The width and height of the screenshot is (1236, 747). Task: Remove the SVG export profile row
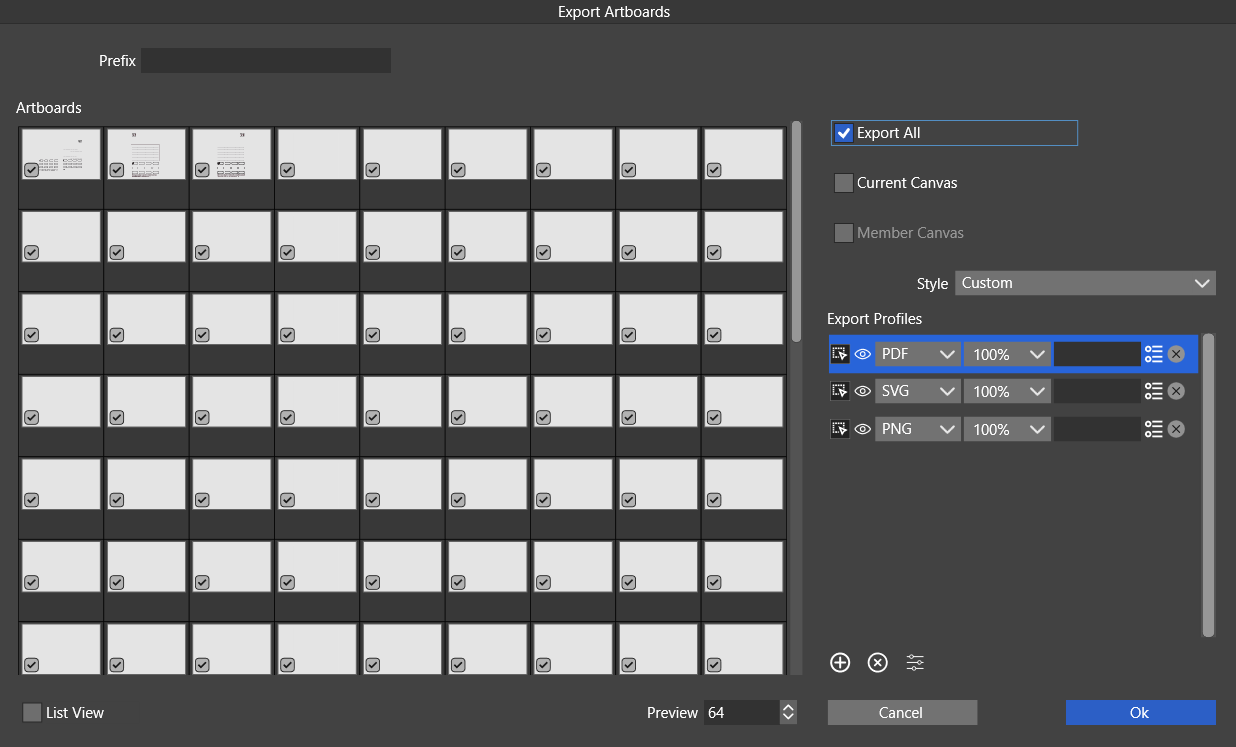[1176, 391]
